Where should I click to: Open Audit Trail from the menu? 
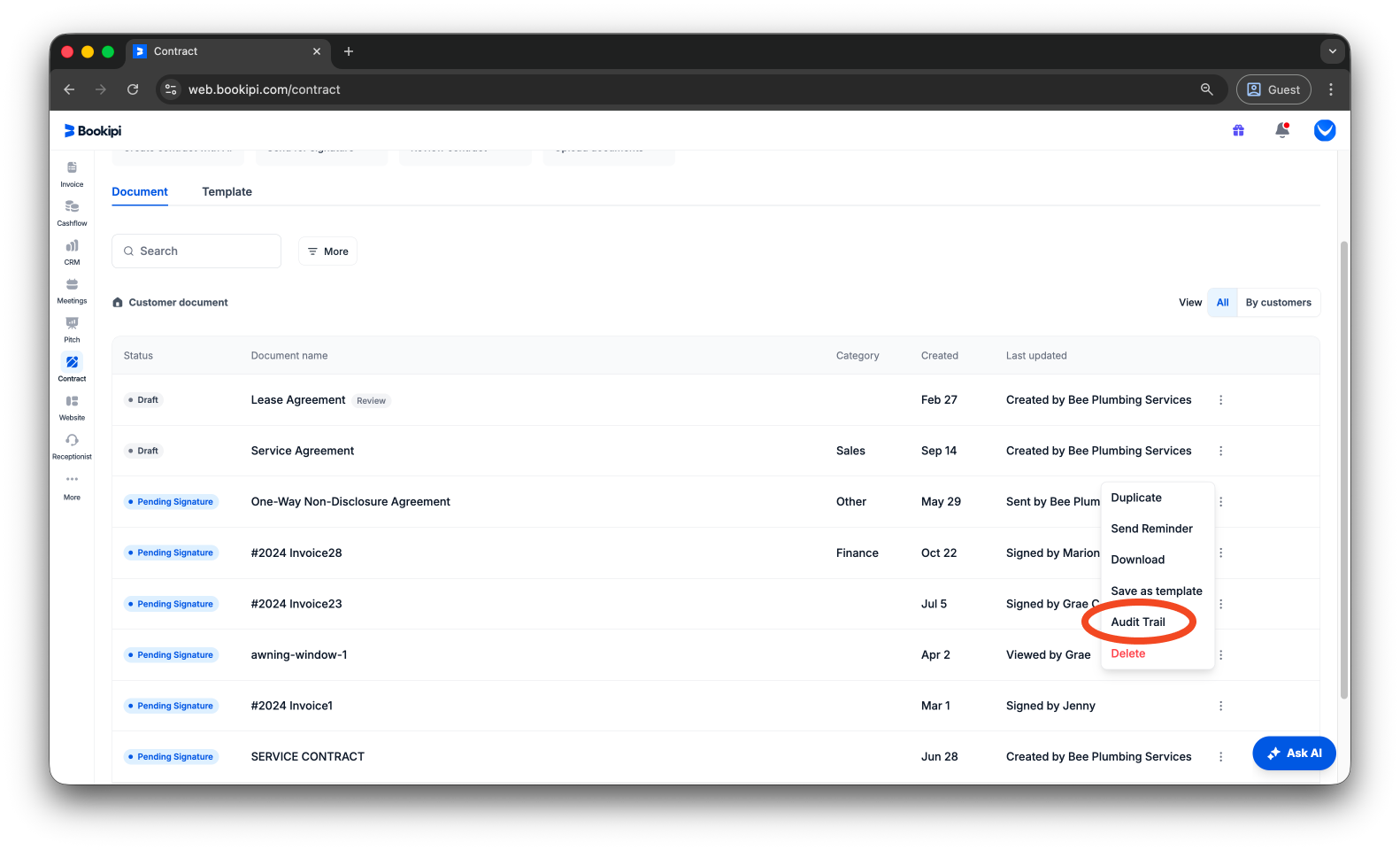1138,622
